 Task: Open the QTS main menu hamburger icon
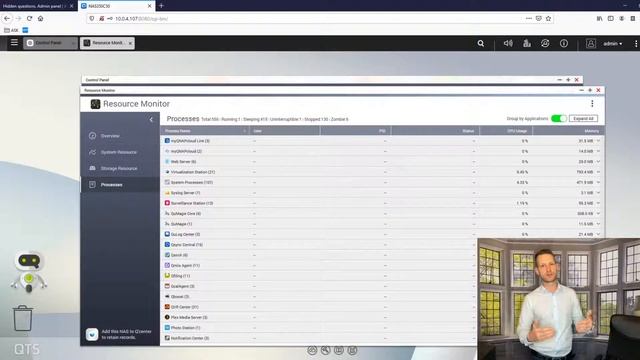[x=14, y=42]
